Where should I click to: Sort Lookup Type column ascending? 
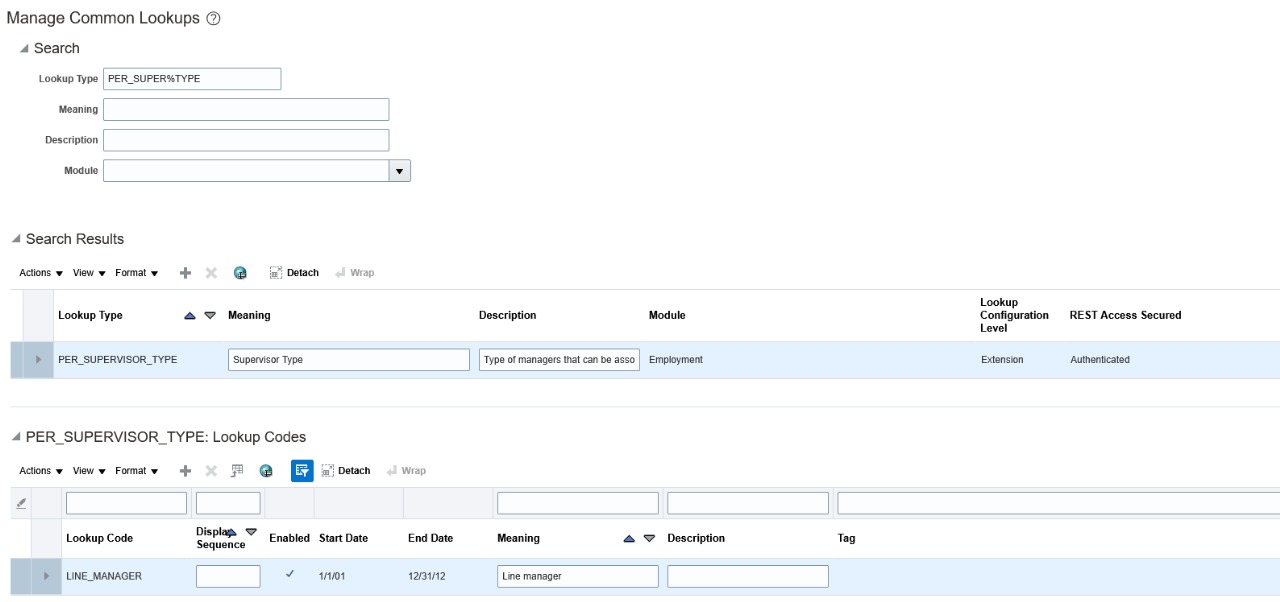click(190, 315)
